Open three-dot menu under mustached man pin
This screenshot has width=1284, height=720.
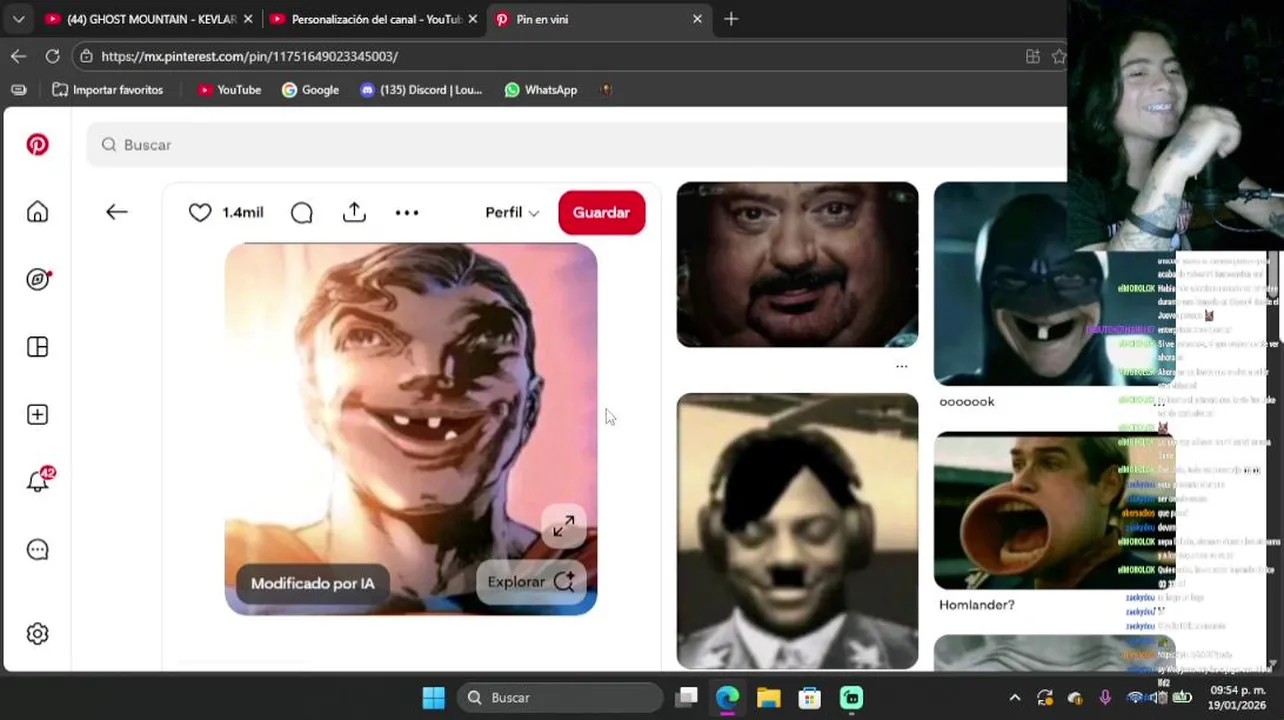pyautogui.click(x=902, y=366)
